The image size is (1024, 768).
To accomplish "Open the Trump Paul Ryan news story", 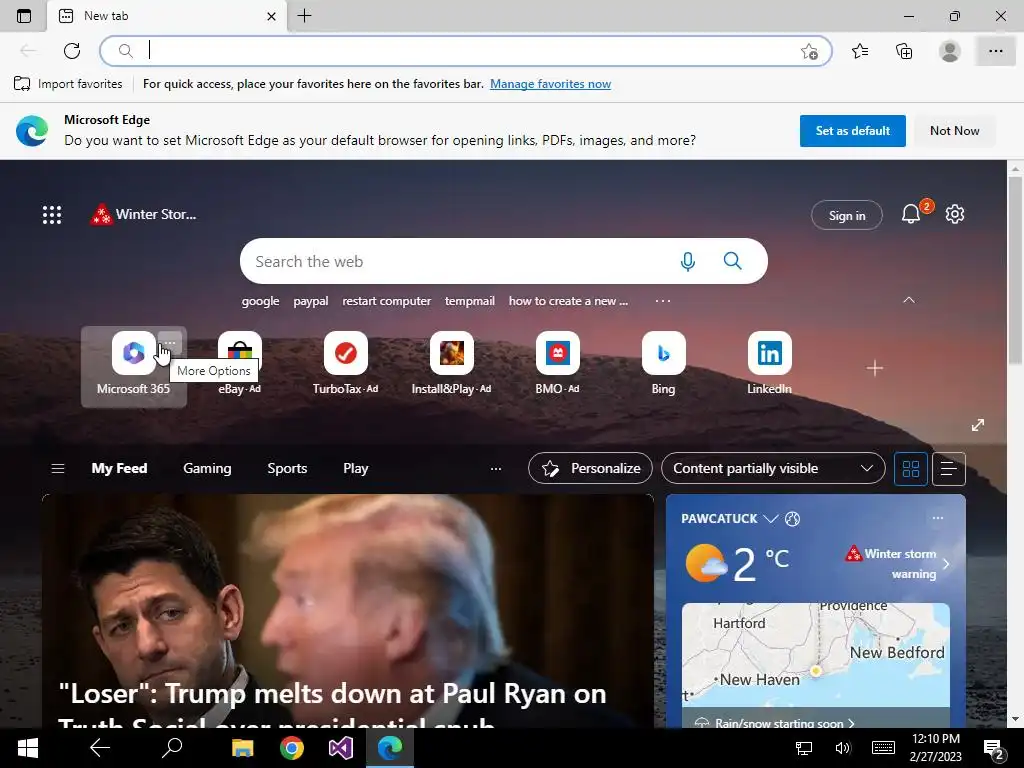I will (x=347, y=611).
